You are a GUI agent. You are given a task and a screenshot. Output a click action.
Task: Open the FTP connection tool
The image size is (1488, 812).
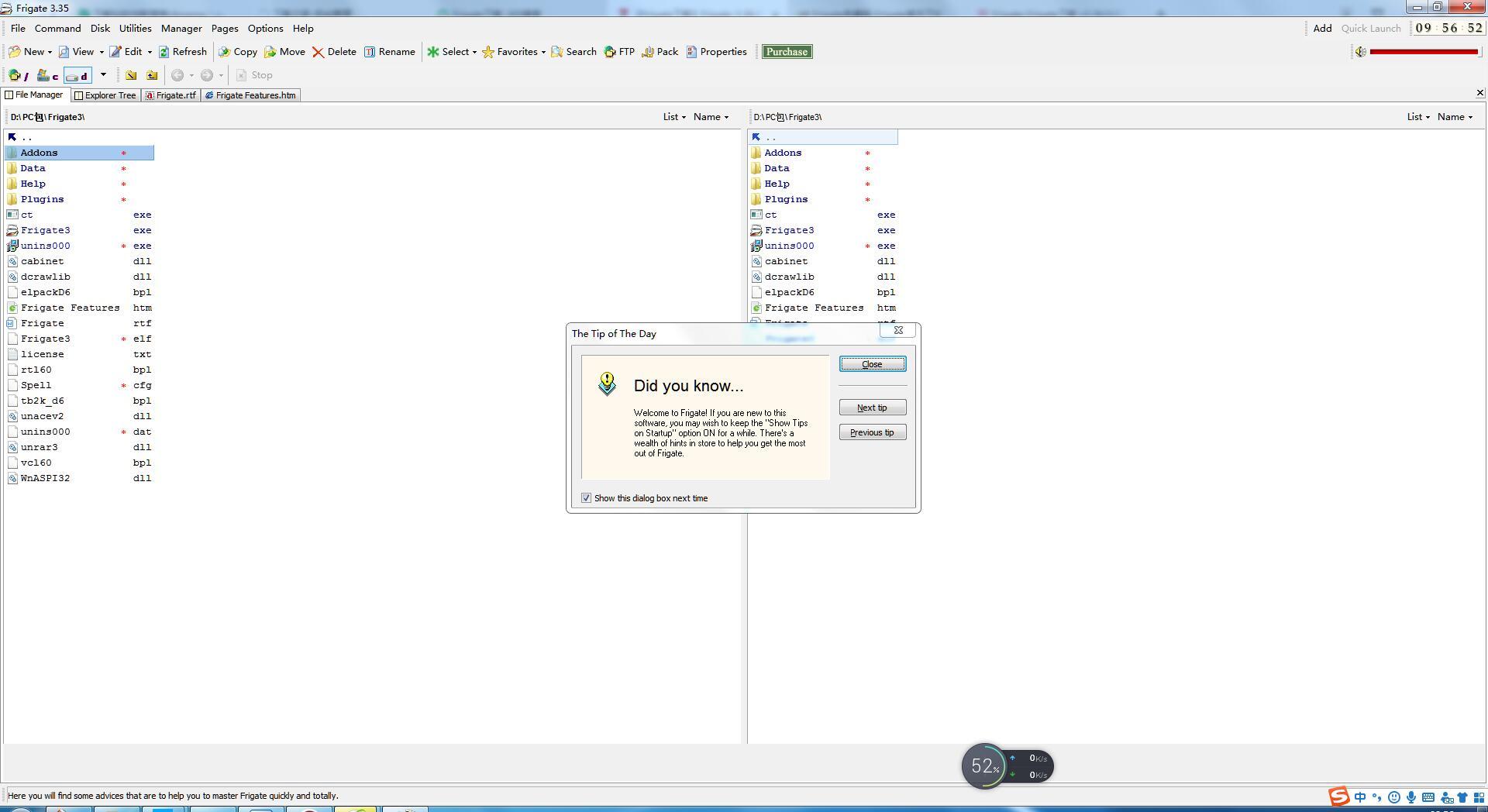[x=611, y=52]
